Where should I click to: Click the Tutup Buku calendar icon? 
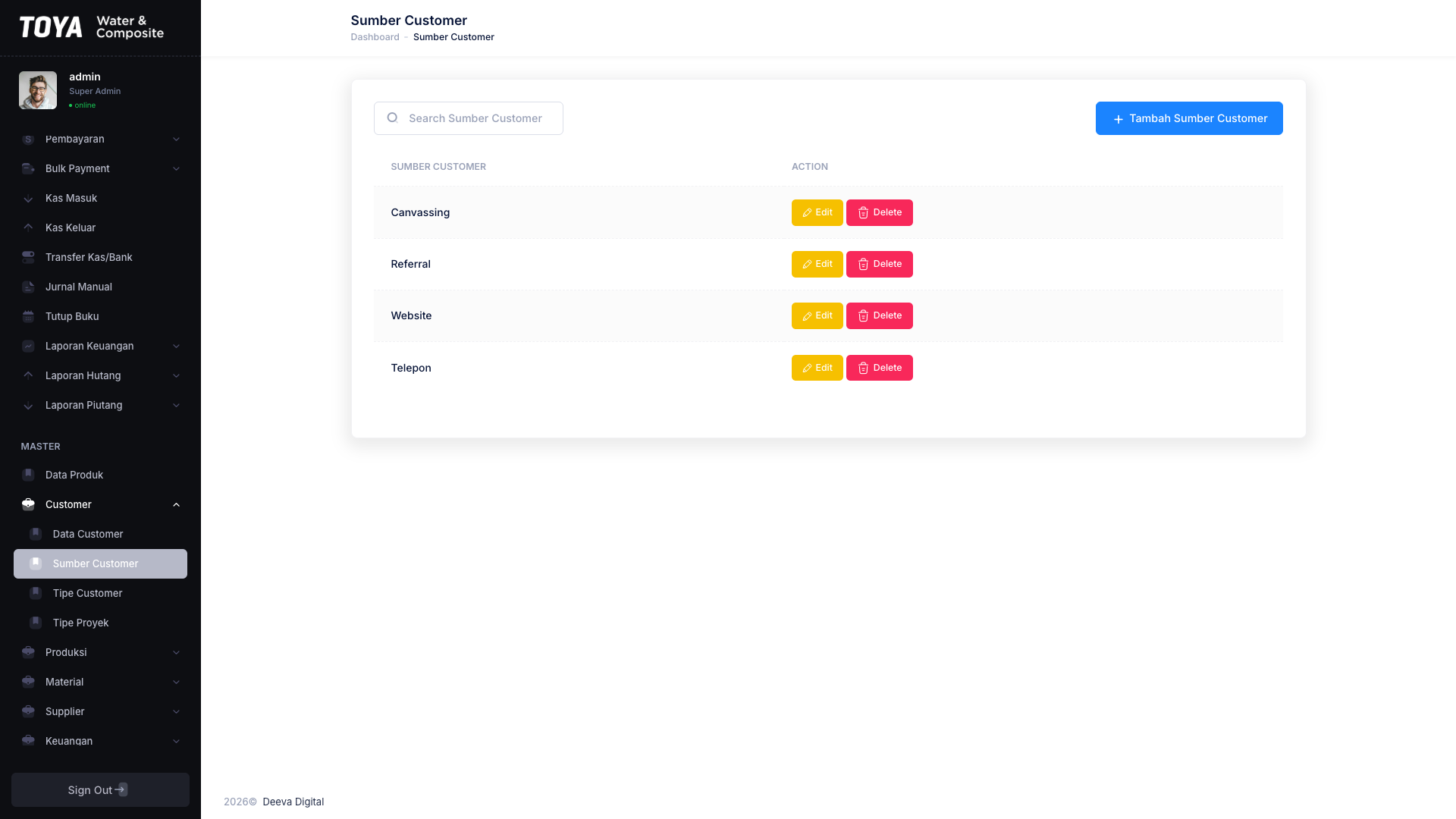click(28, 316)
